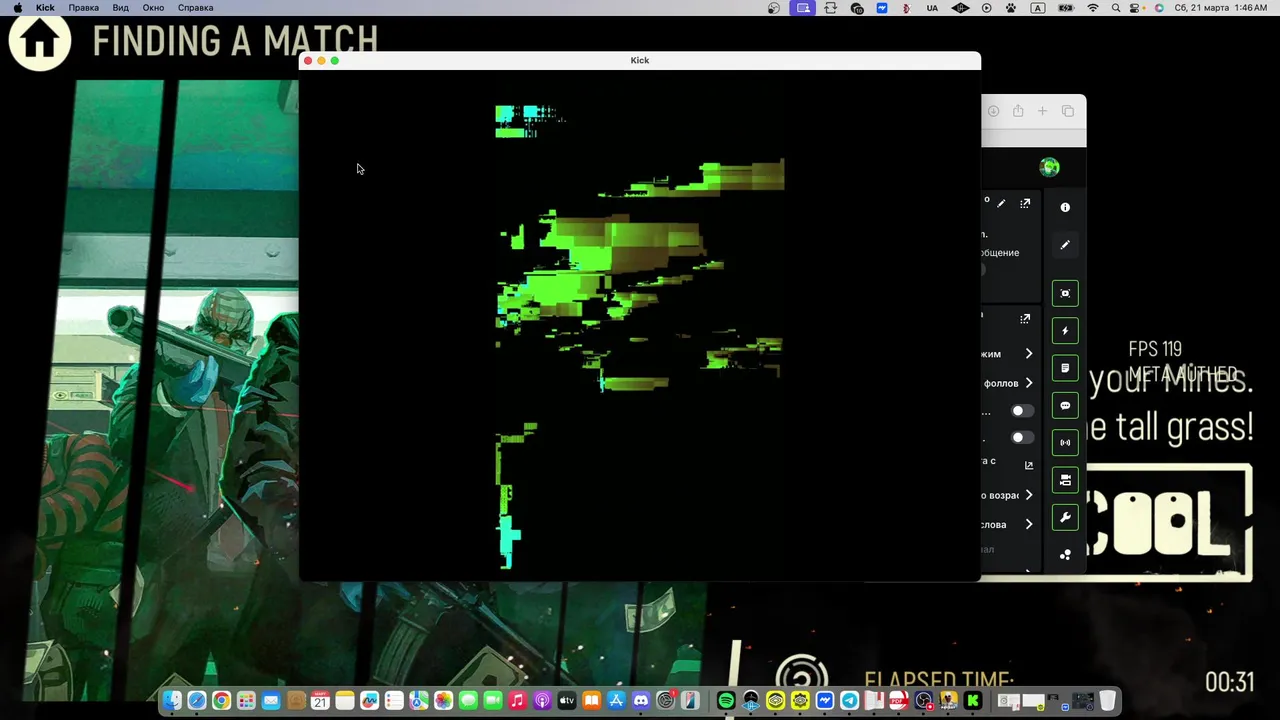
Task: Expand the 'жим' row chevron
Action: (x=1028, y=354)
